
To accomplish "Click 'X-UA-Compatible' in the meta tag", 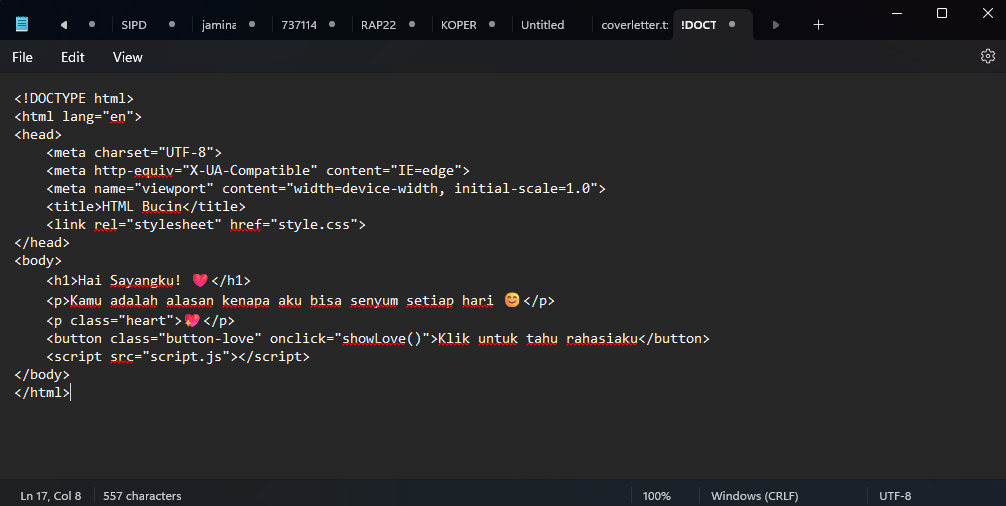I will click(250, 171).
